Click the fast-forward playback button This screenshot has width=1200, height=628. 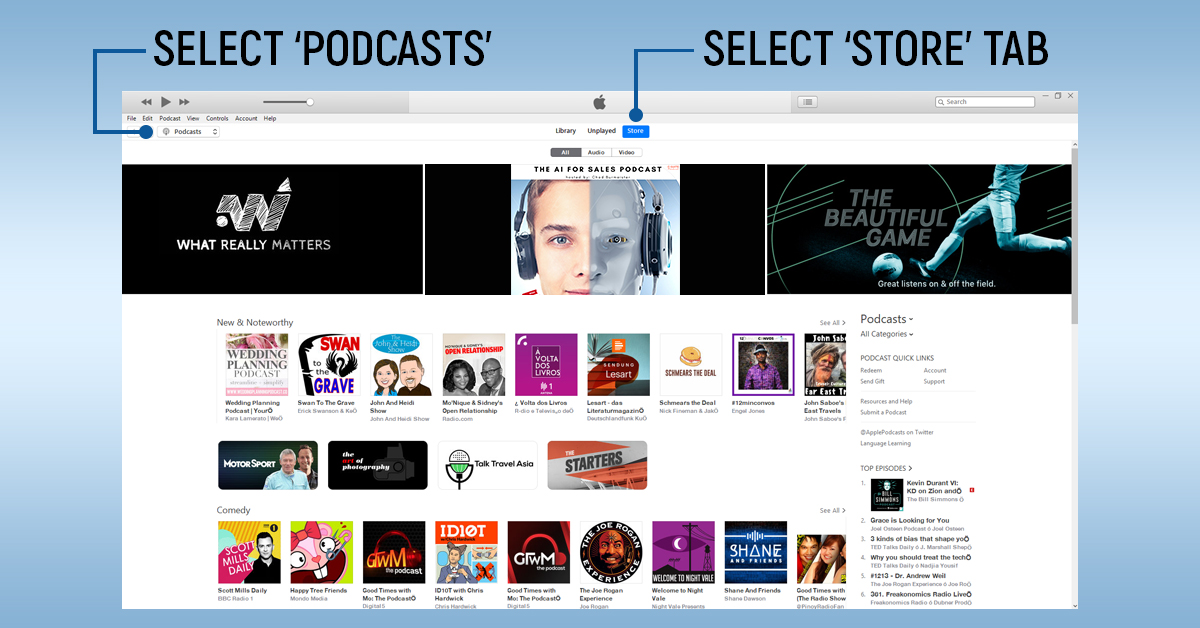[184, 102]
